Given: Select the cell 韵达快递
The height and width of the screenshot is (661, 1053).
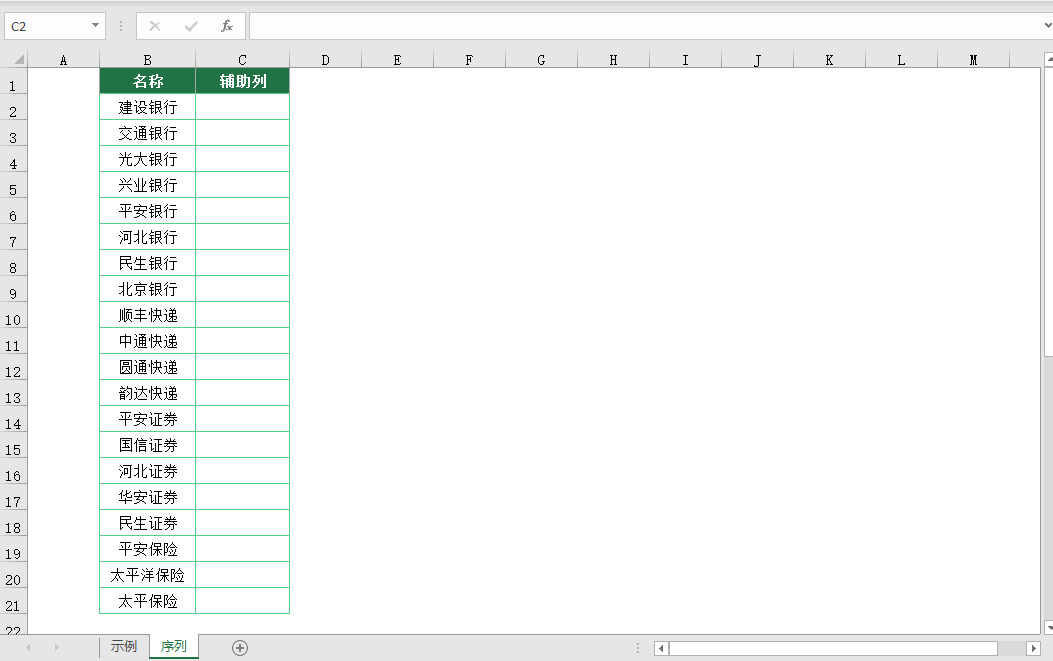Looking at the screenshot, I should (x=147, y=393).
